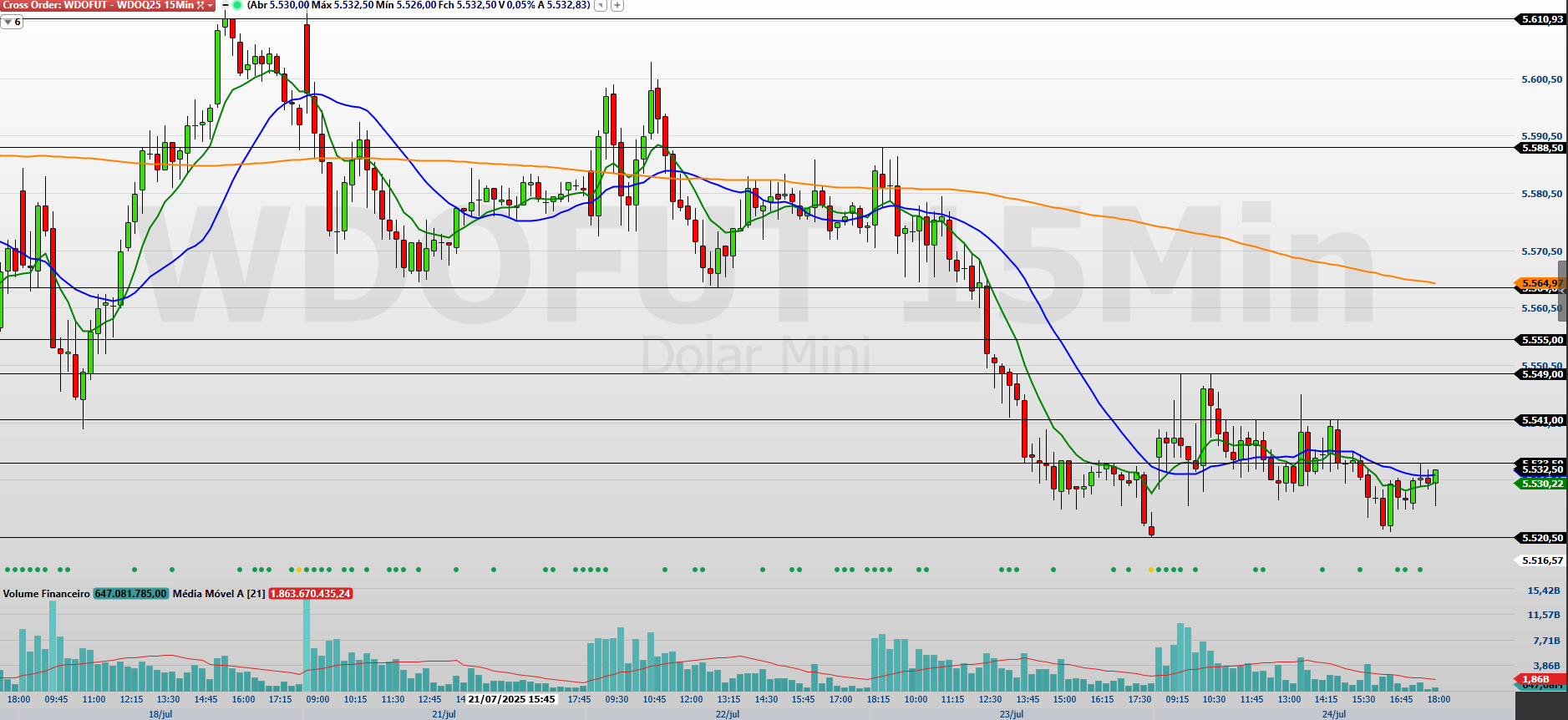Open the chart title dropdown arrow
The width and height of the screenshot is (1568, 720).
[x=210, y=5]
